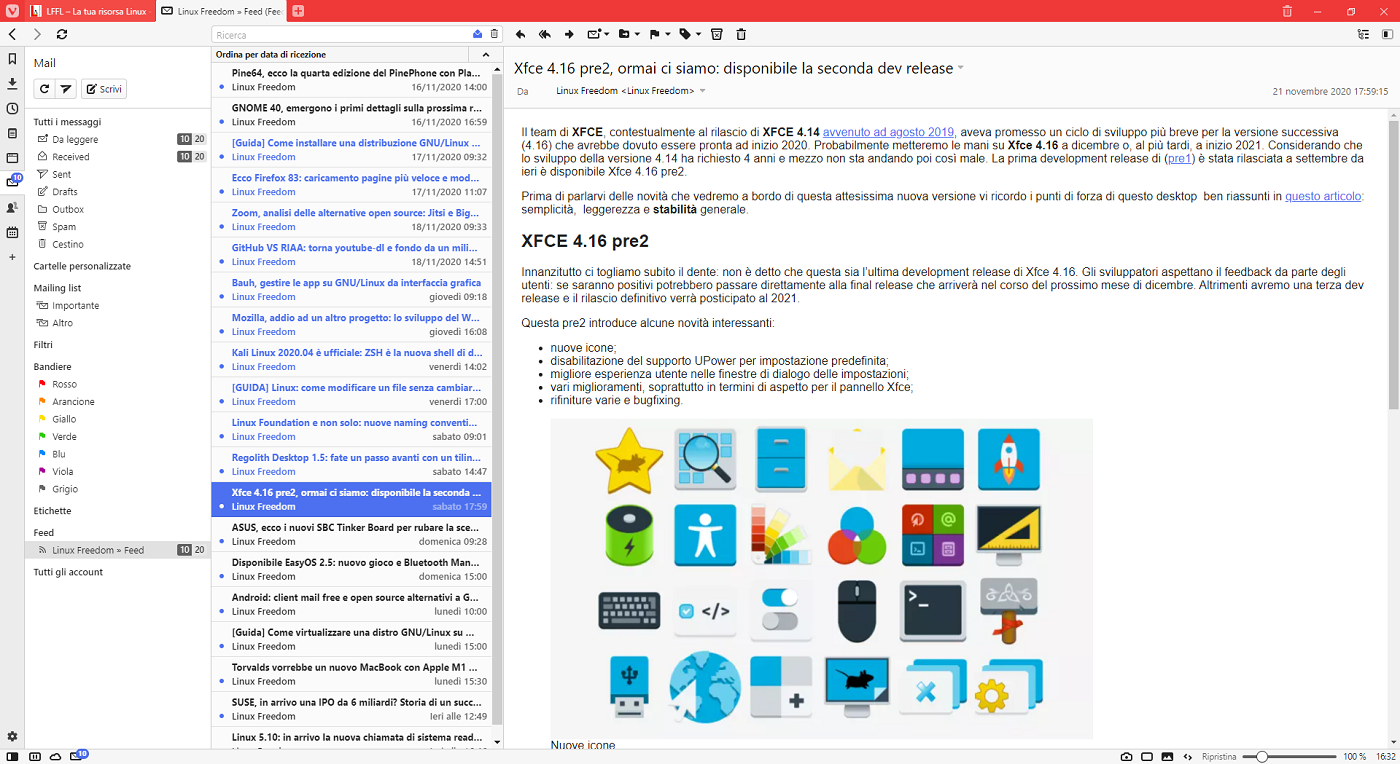Click the capture page camera icon
The image size is (1400, 764).
[x=1126, y=756]
